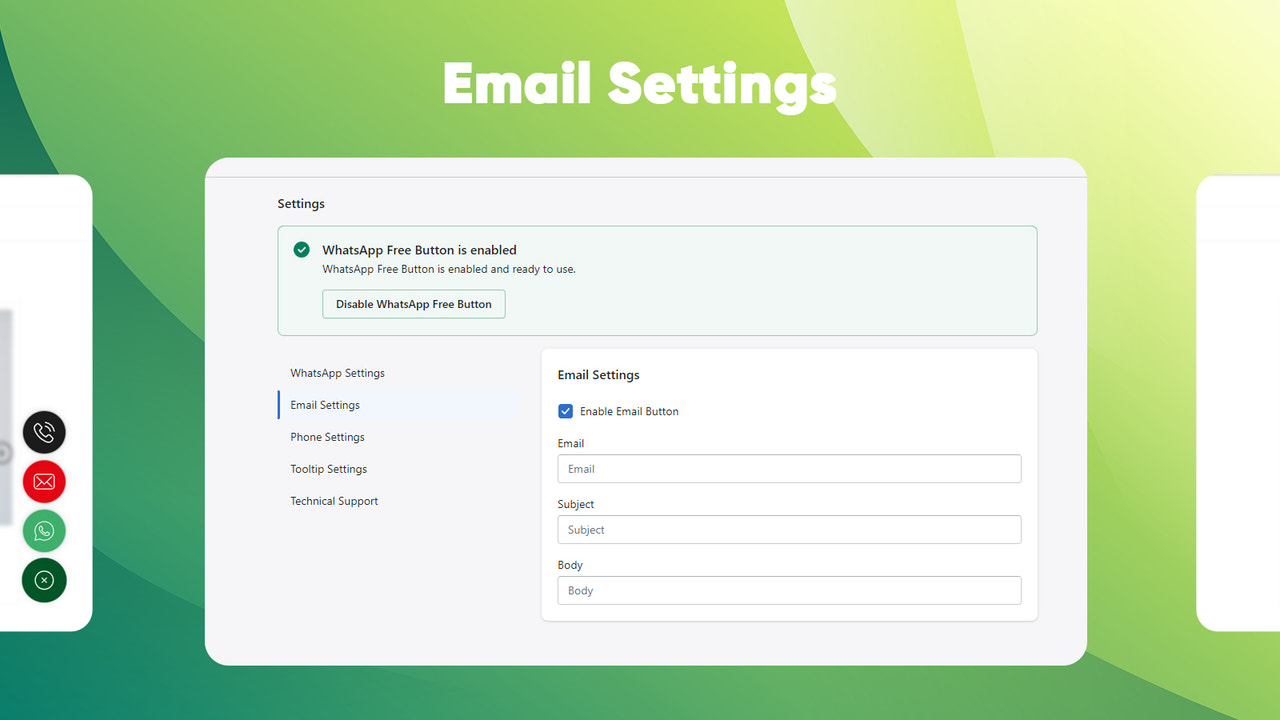Focus the Subject input field
Screen dimensions: 1280x720
point(788,529)
